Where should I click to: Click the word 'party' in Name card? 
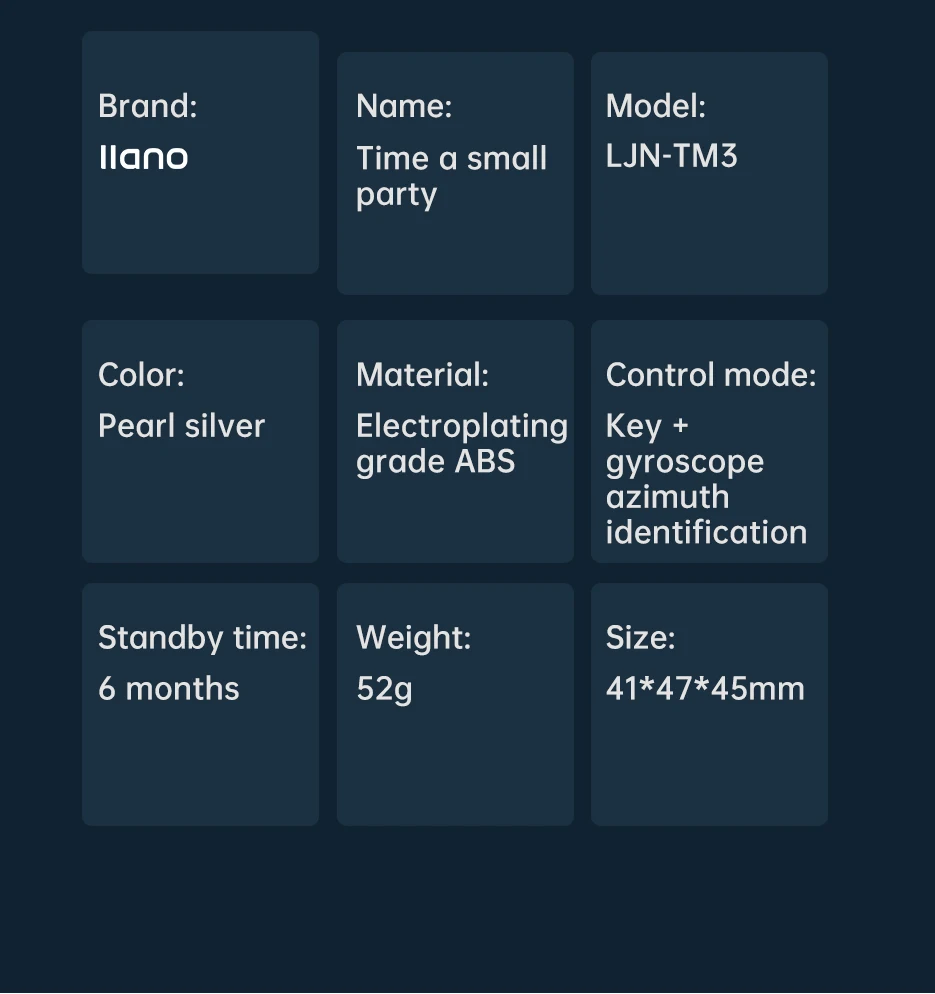[x=396, y=195]
